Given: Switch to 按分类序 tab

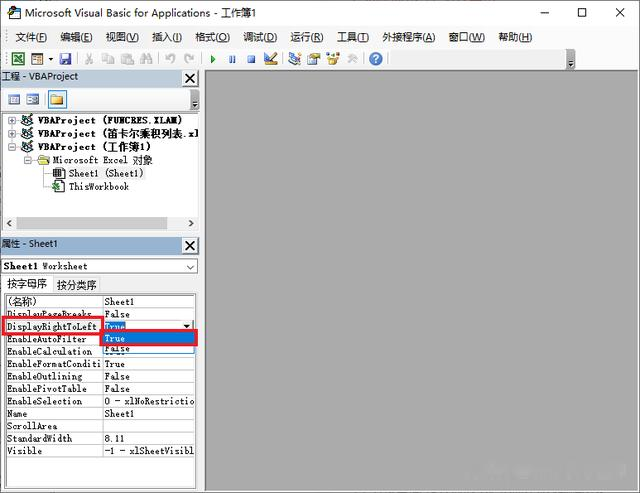Looking at the screenshot, I should click(x=76, y=285).
